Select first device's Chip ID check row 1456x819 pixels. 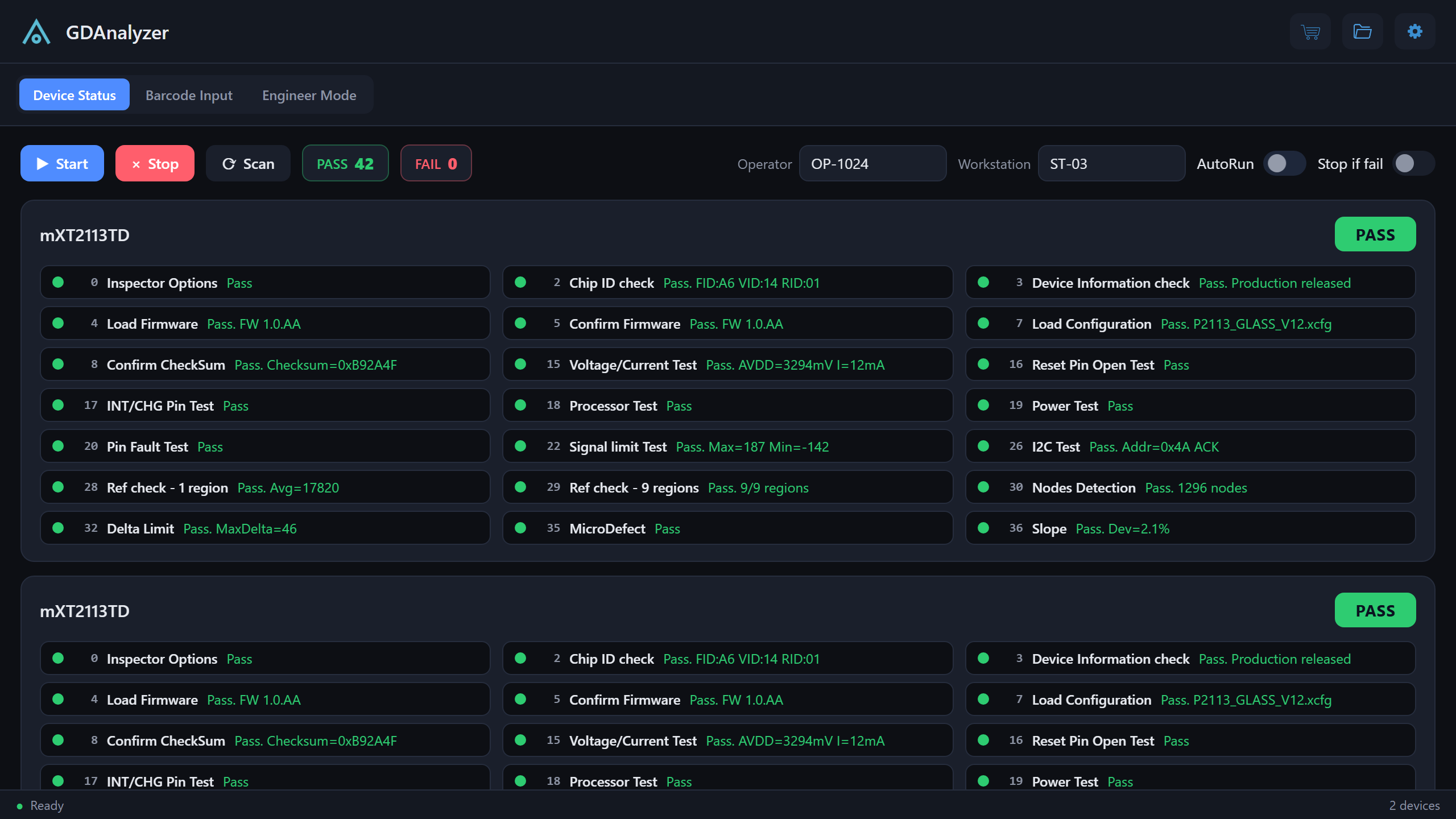click(727, 283)
